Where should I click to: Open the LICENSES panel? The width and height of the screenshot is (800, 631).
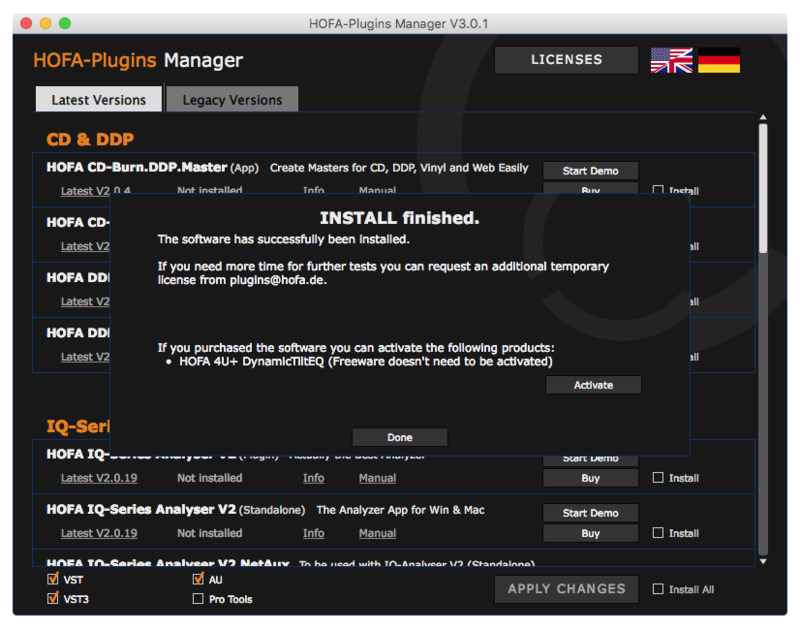pos(566,60)
